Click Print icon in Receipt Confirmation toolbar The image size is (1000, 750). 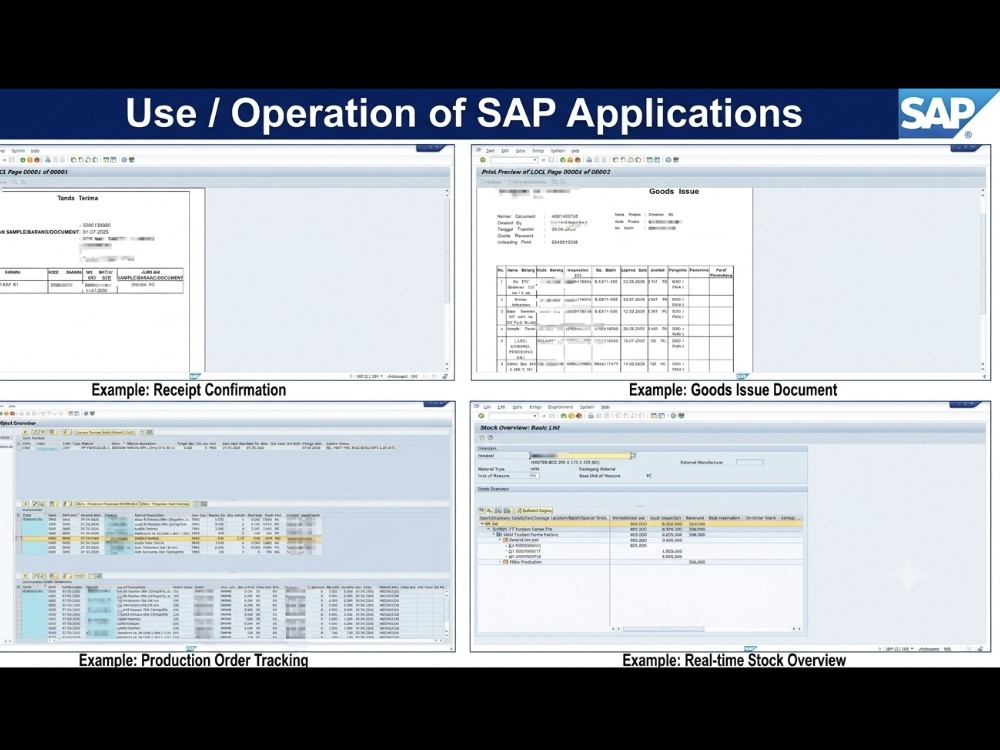click(x=48, y=160)
